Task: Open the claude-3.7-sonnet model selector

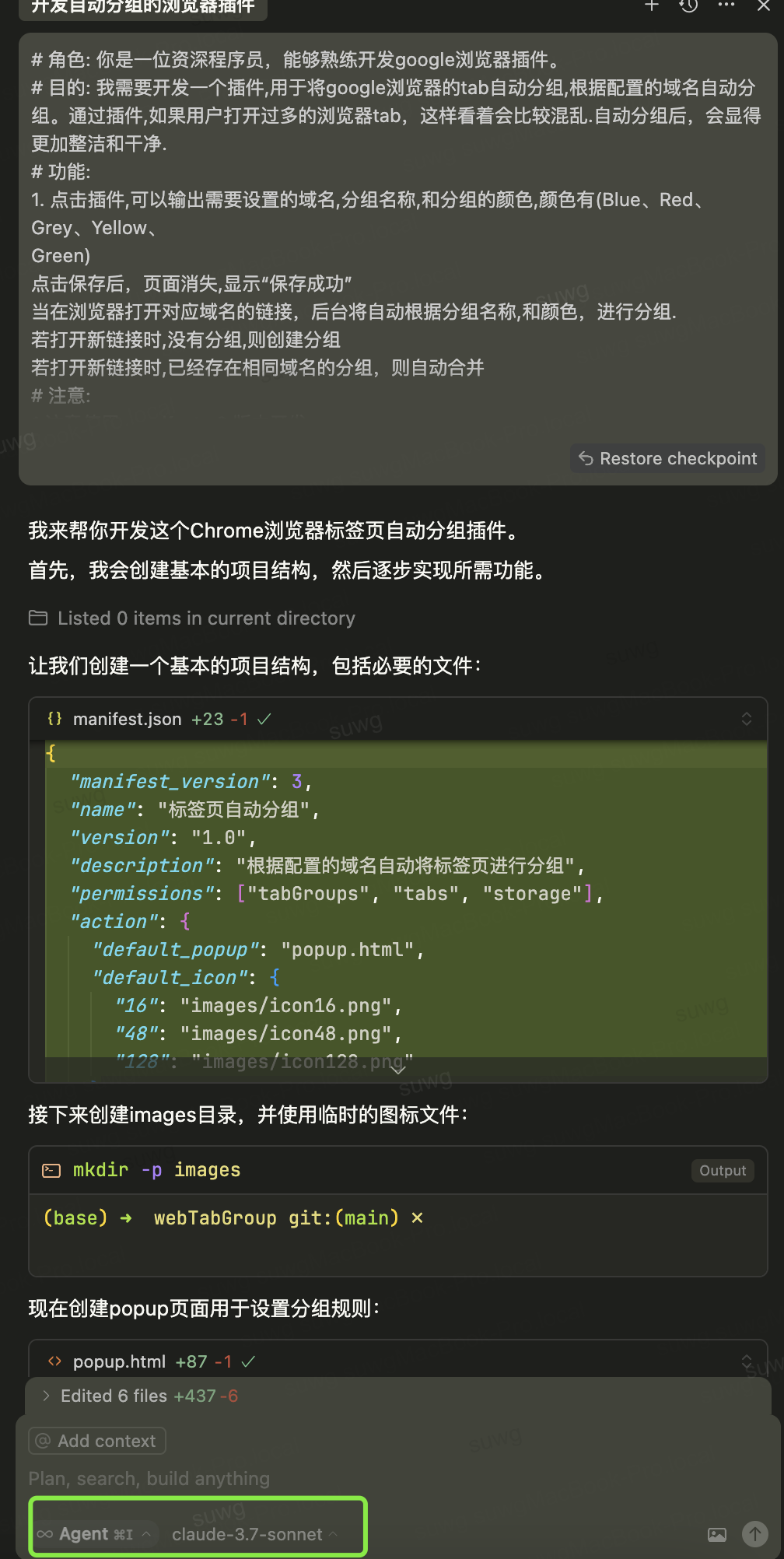Action: click(254, 1534)
